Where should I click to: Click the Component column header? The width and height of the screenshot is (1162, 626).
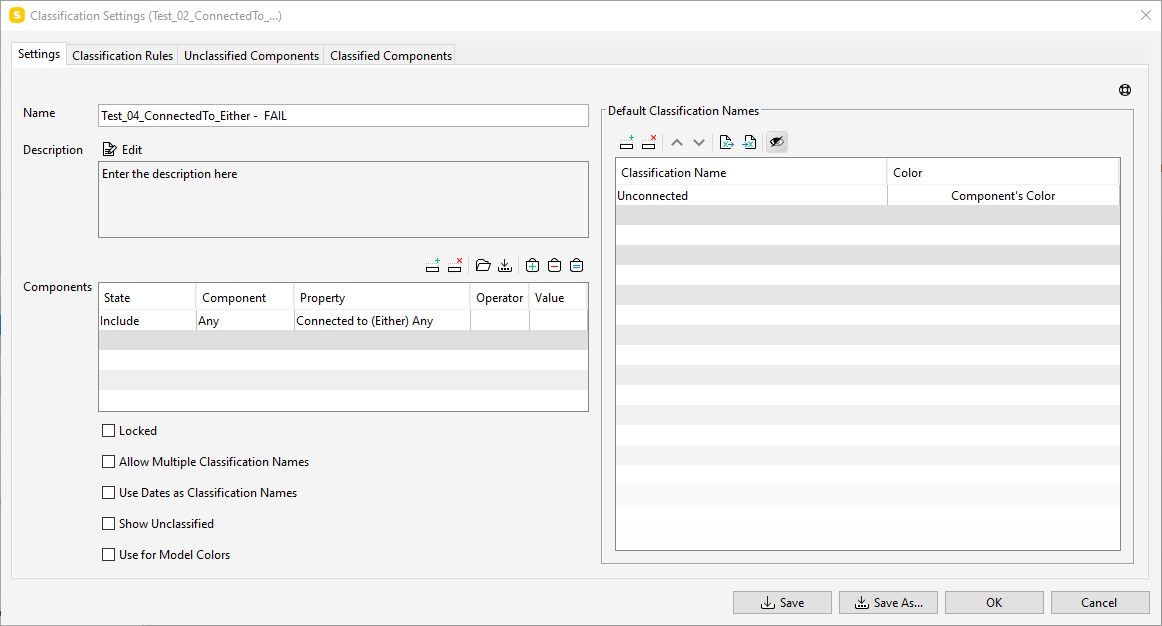click(245, 298)
